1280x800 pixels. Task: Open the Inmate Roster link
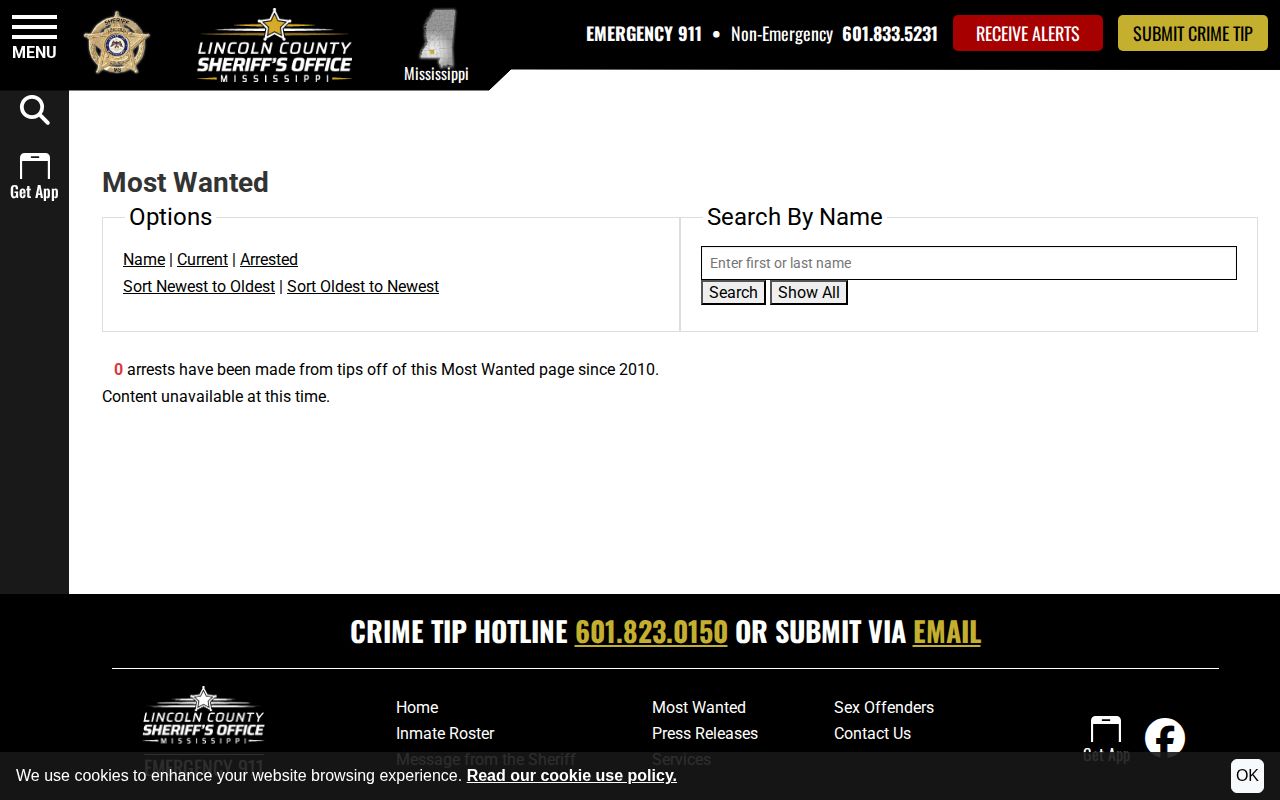tap(445, 733)
